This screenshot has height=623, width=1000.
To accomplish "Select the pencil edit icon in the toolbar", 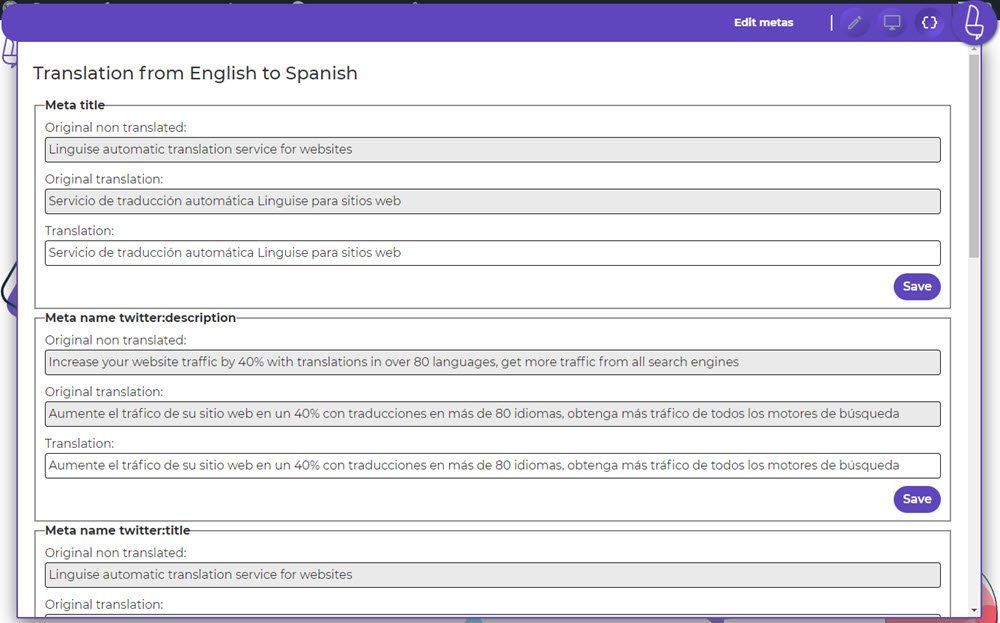I will coord(855,22).
